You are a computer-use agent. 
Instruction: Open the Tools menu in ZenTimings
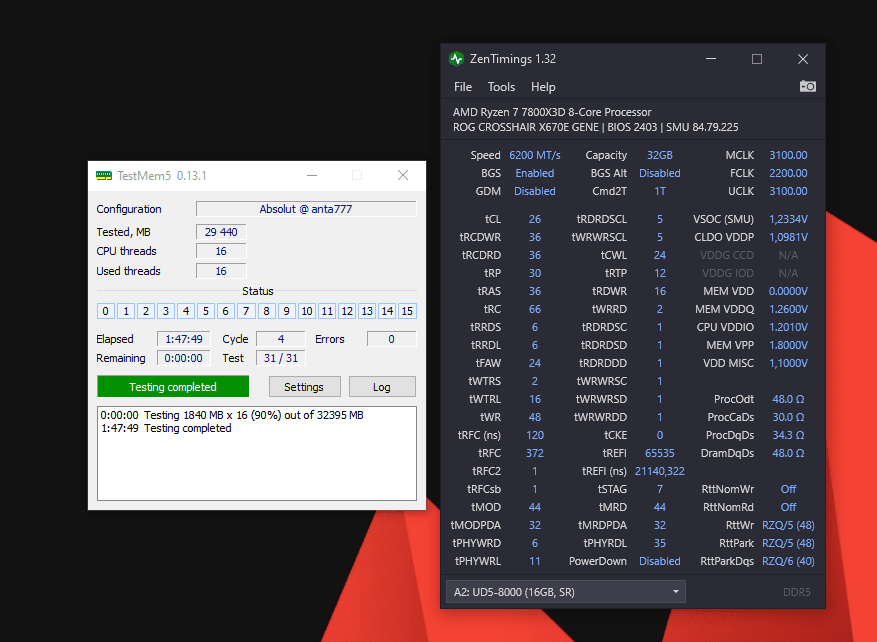501,87
